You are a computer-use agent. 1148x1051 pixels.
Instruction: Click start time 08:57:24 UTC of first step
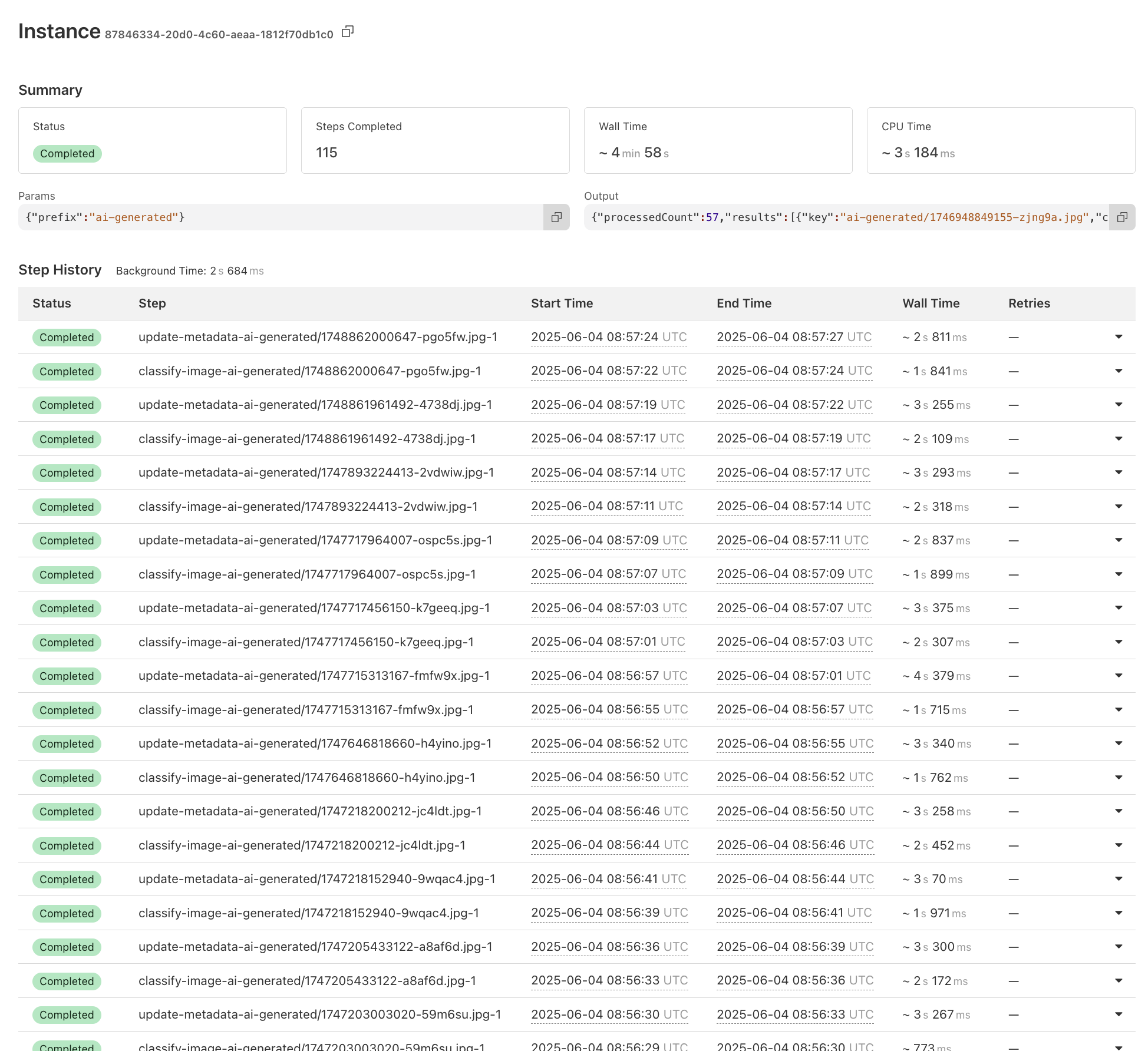(x=608, y=337)
